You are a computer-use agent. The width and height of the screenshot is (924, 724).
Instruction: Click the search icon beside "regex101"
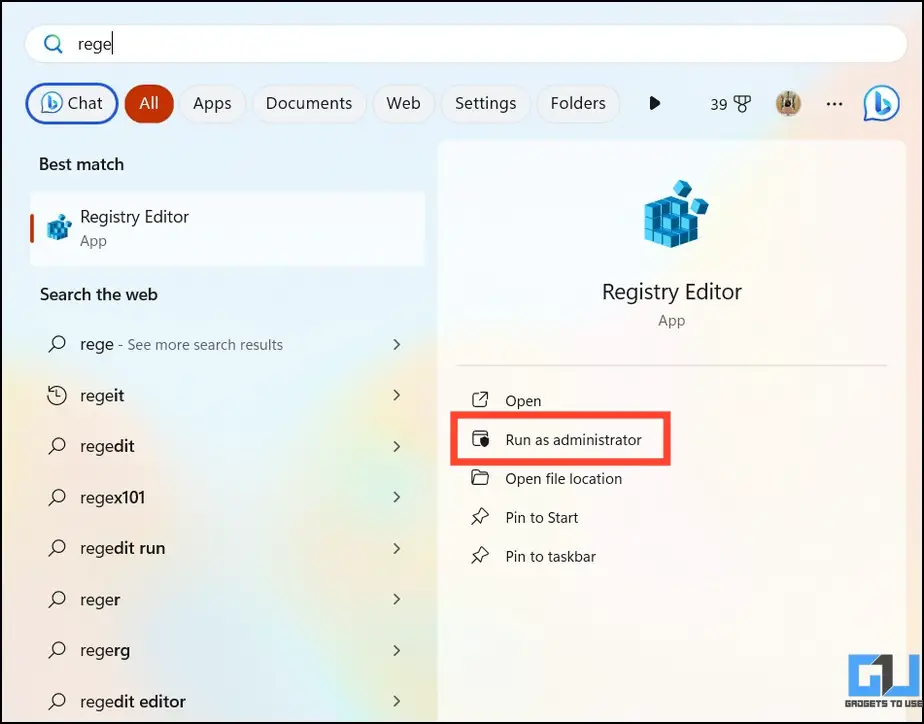57,497
